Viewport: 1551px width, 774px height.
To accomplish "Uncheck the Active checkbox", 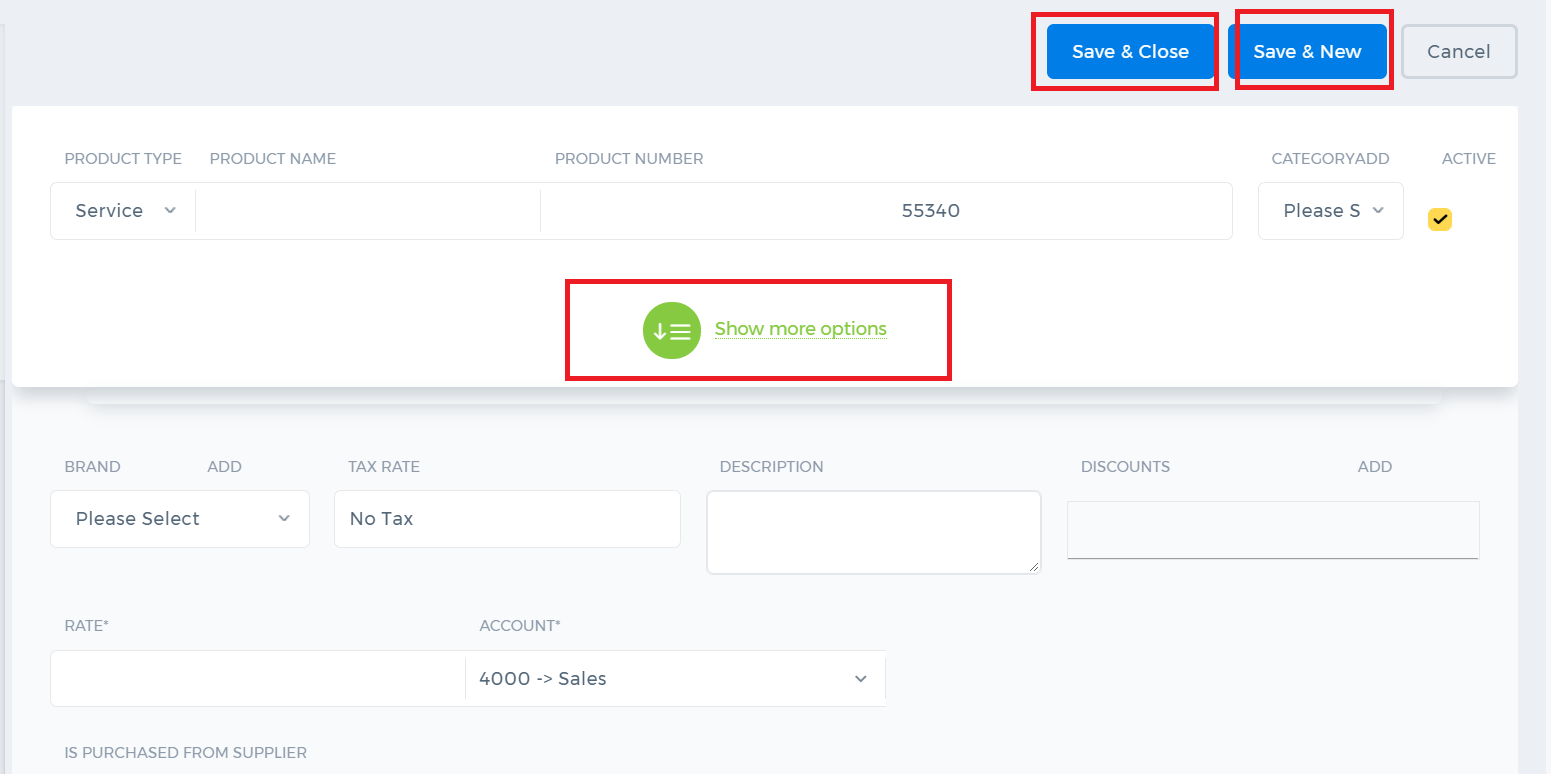I will 1440,219.
